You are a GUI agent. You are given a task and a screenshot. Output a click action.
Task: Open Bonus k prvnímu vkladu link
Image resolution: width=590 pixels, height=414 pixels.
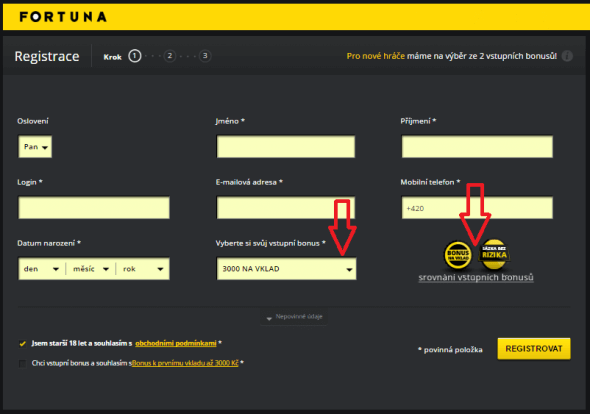coord(185,363)
